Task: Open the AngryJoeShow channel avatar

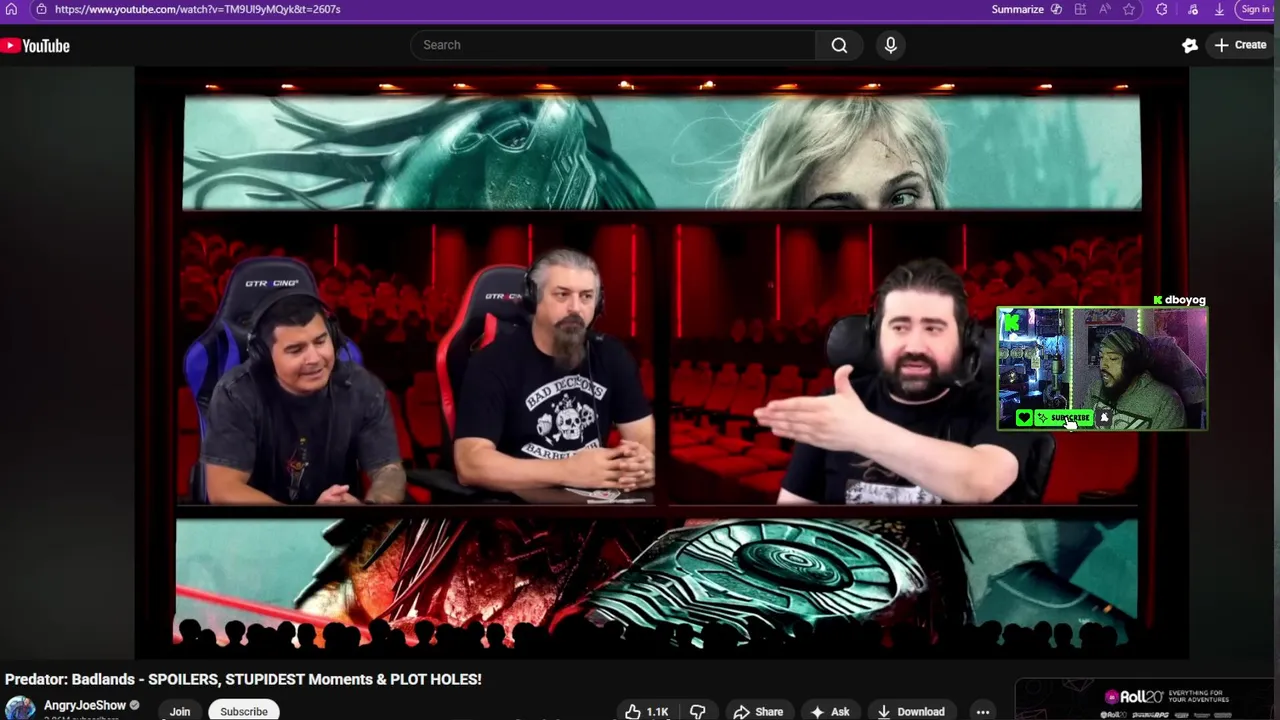Action: [x=20, y=708]
